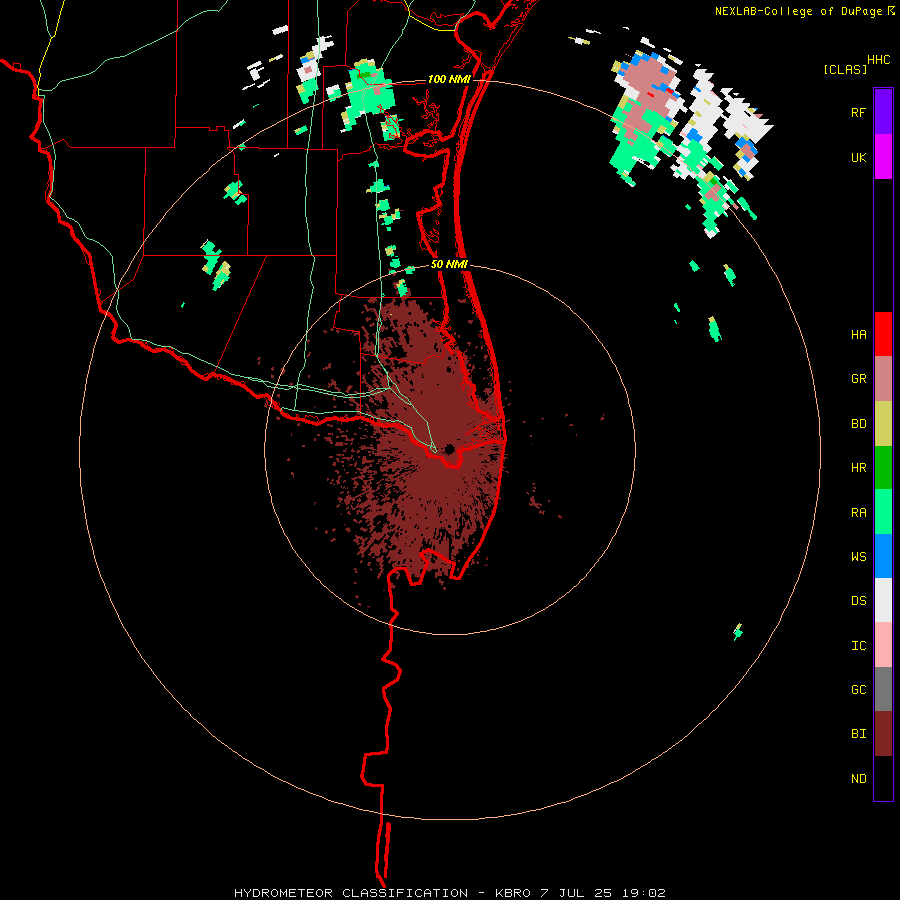Image resolution: width=900 pixels, height=900 pixels.
Task: Click the GC legend label
Action: pyautogui.click(x=858, y=690)
